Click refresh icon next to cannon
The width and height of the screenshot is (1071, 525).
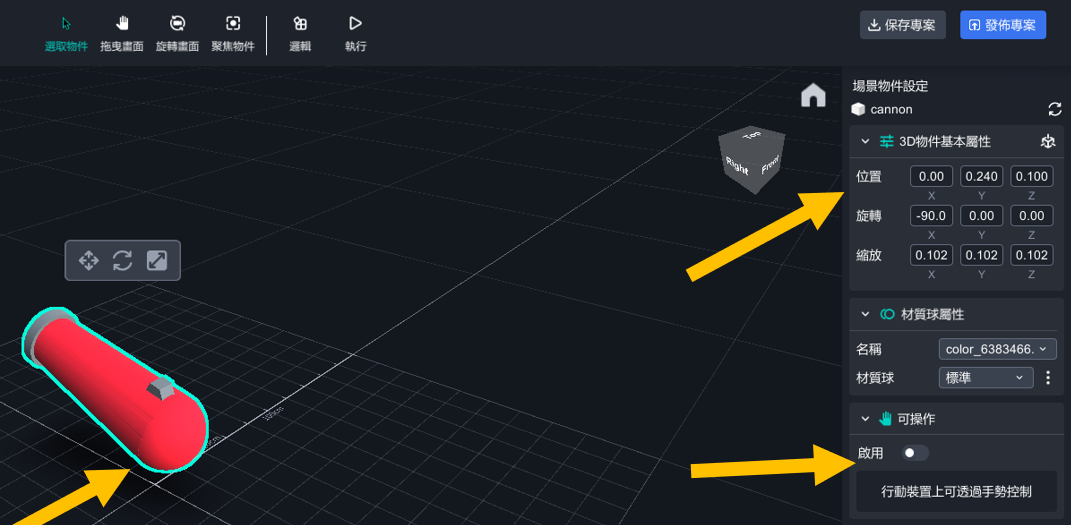point(1054,109)
